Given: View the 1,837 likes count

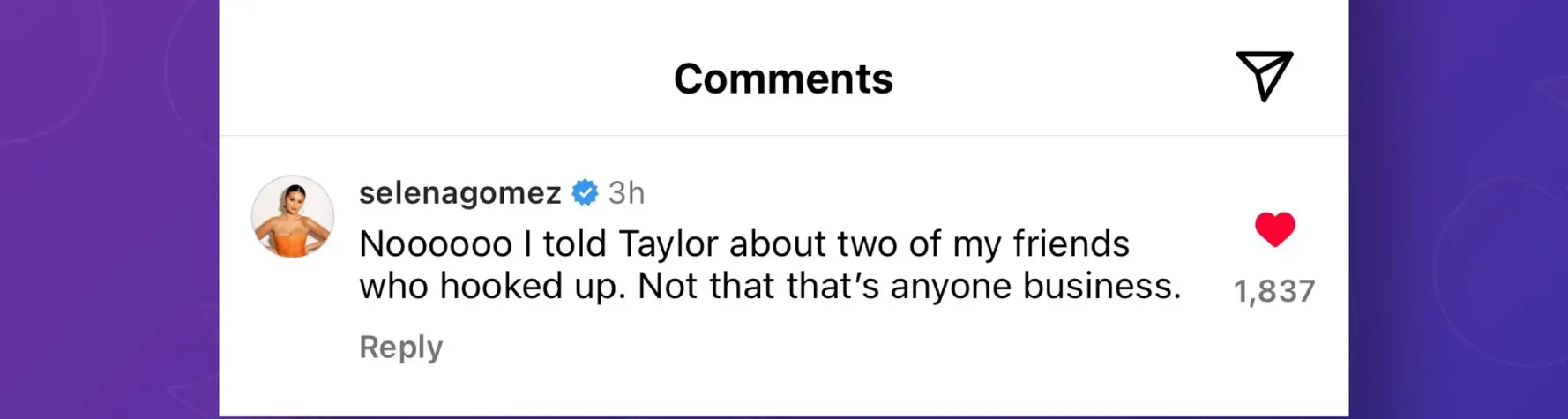Looking at the screenshot, I should pyautogui.click(x=1274, y=291).
